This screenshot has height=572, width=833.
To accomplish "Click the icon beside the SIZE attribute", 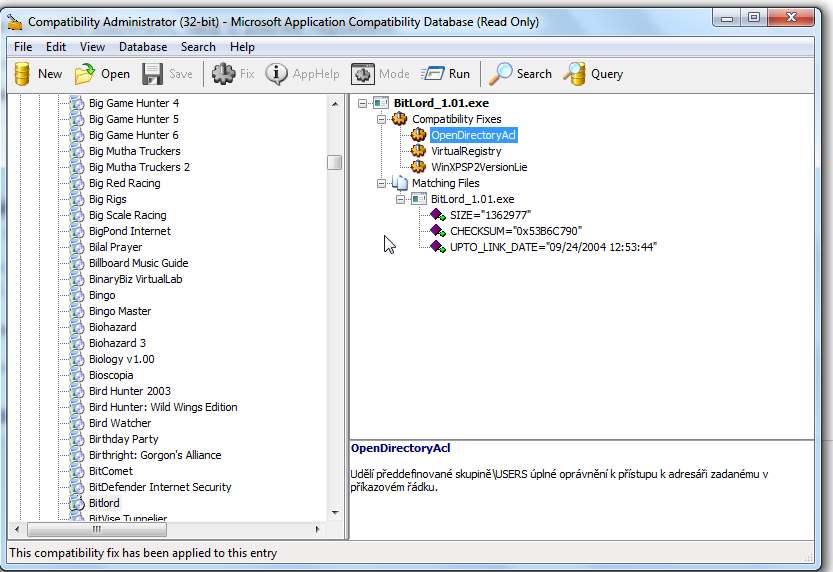I will (438, 215).
